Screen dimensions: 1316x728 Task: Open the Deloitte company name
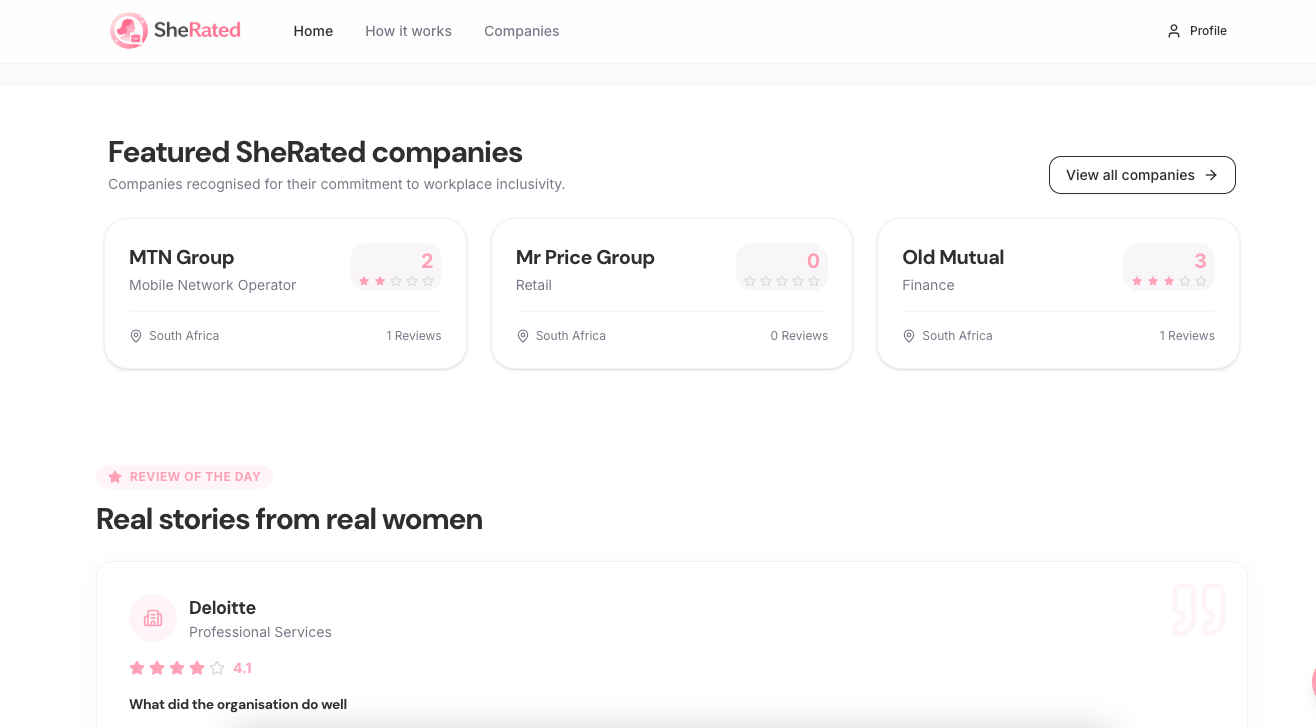click(x=222, y=608)
